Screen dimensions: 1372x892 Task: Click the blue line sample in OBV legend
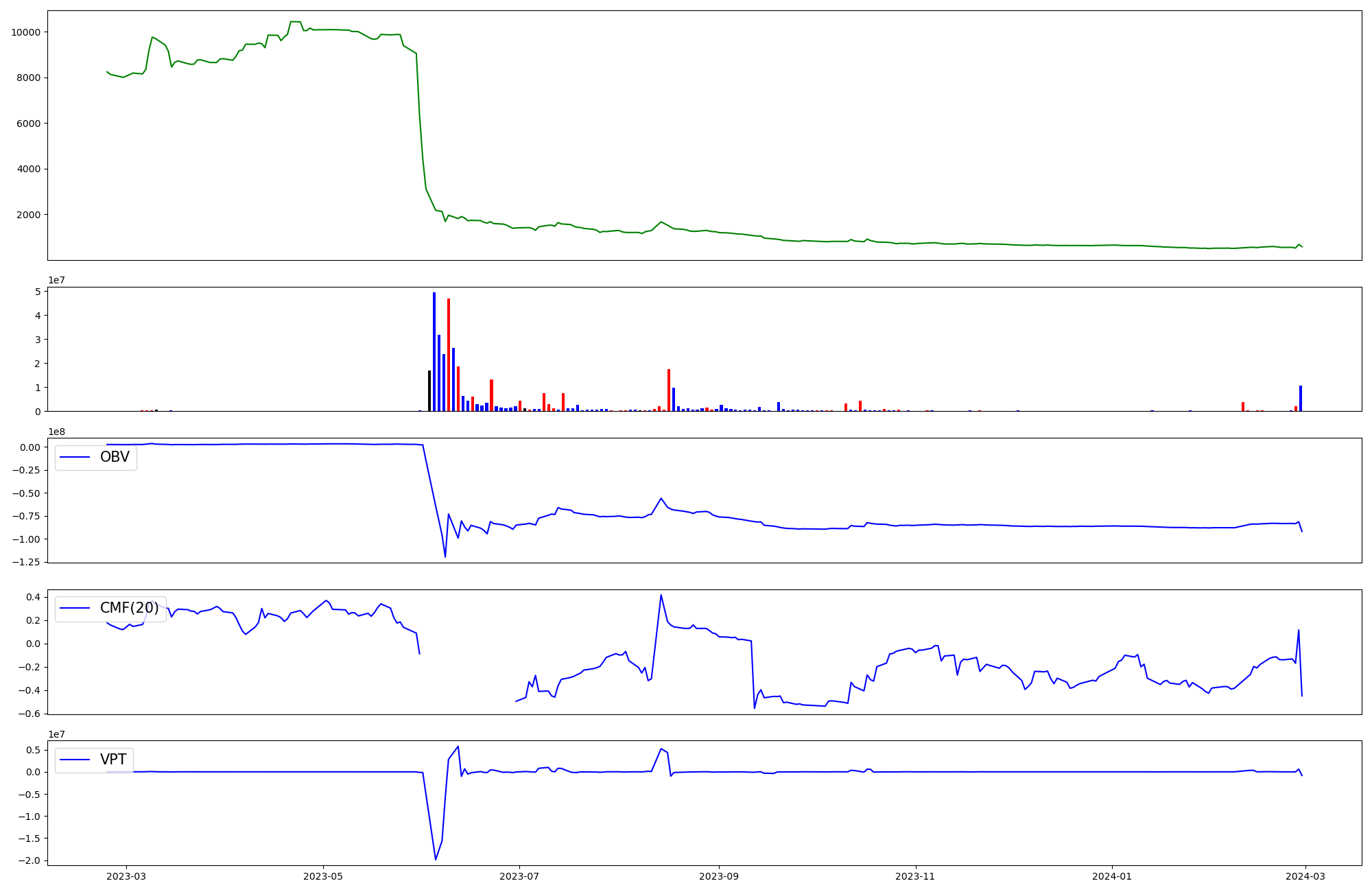[75, 457]
